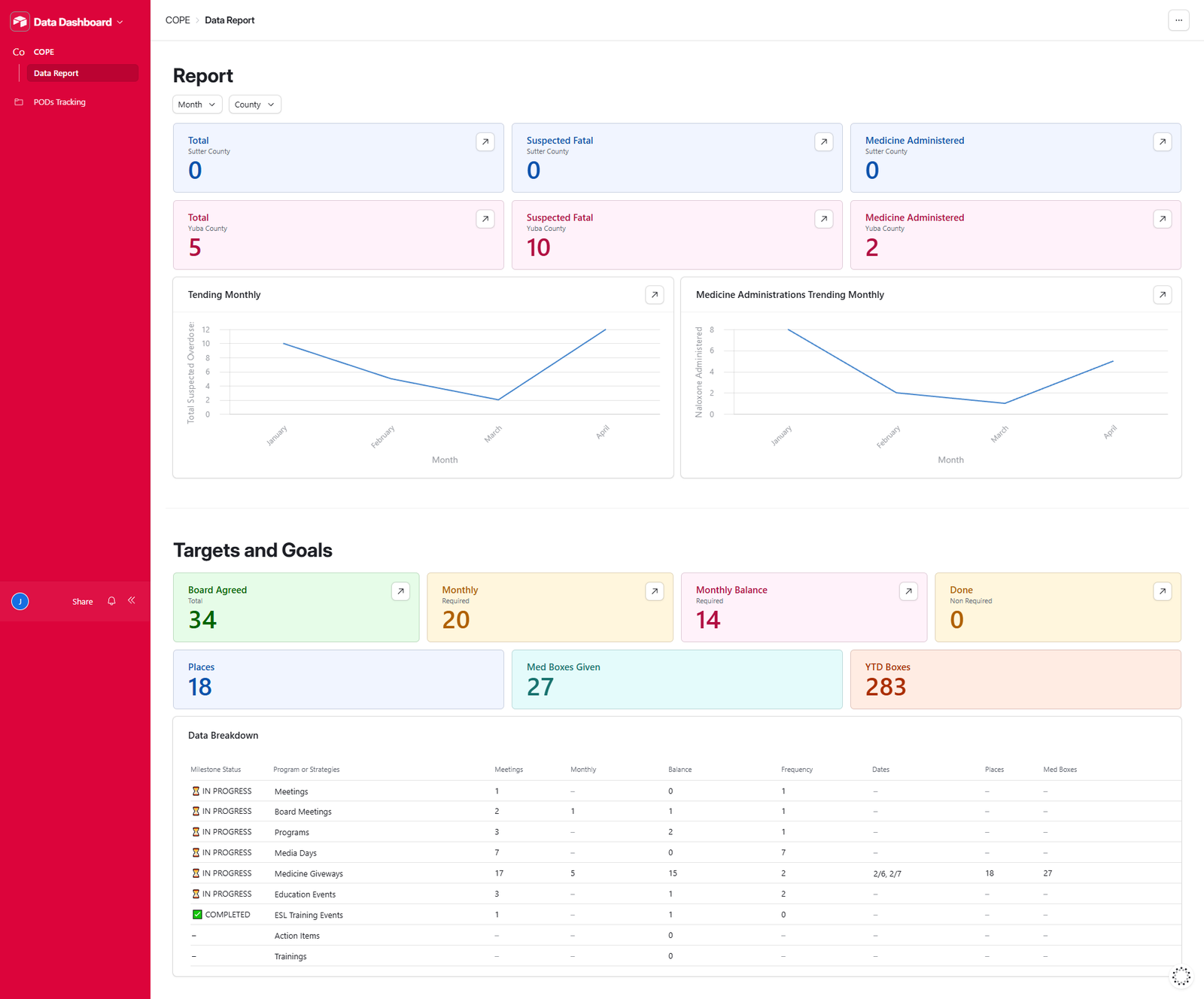The image size is (1204, 999).
Task: Click the notification bell icon
Action: click(111, 601)
